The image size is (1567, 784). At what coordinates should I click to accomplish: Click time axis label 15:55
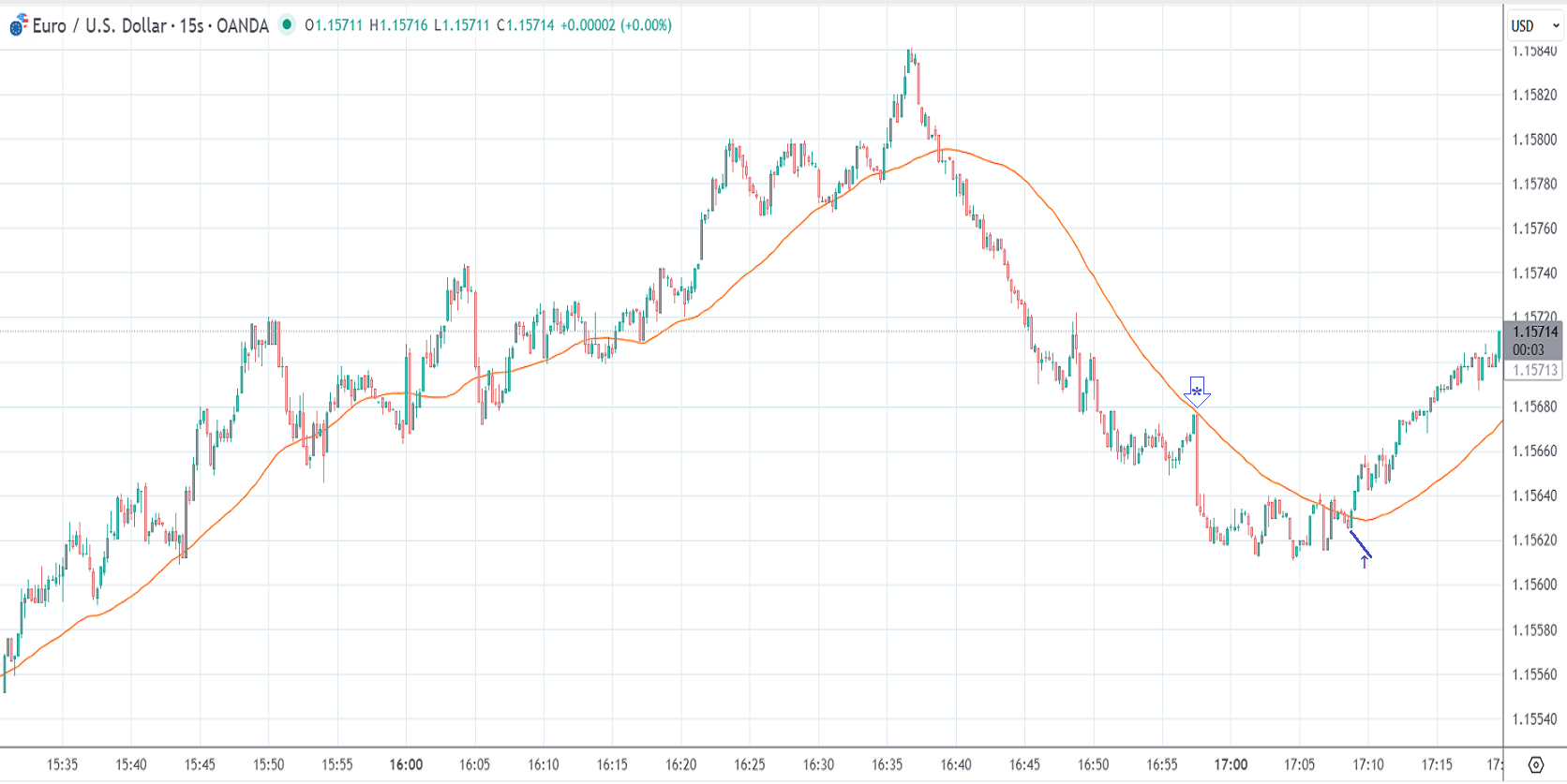pyautogui.click(x=337, y=764)
